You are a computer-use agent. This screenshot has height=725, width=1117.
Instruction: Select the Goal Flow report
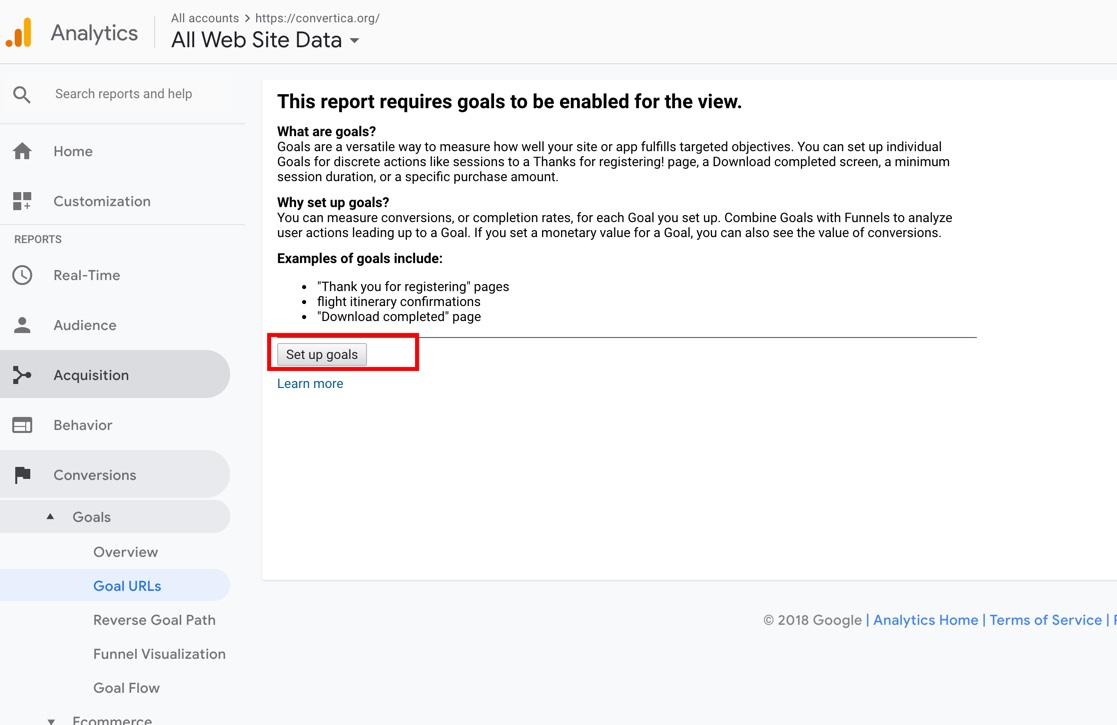(126, 688)
